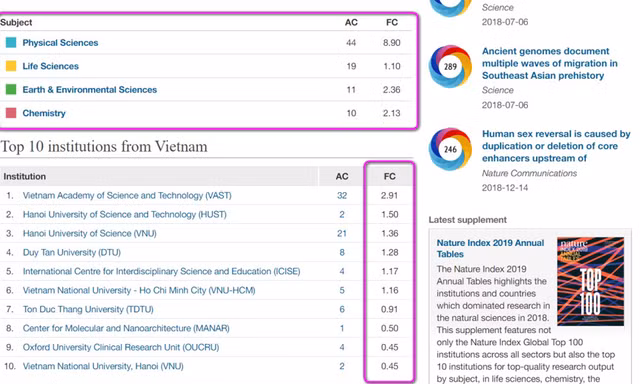Click the Top 100 supplement cover thumbnail
The width and height of the screenshot is (640, 384).
590,282
